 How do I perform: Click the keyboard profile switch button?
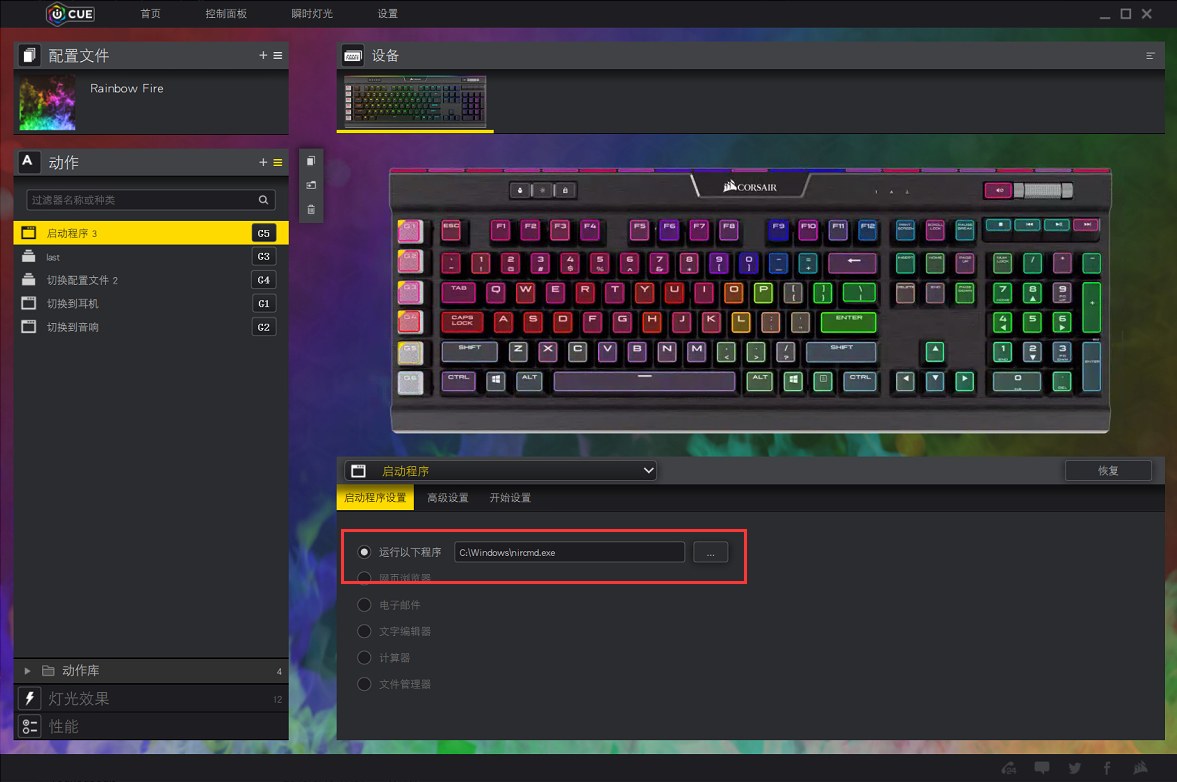(x=519, y=191)
